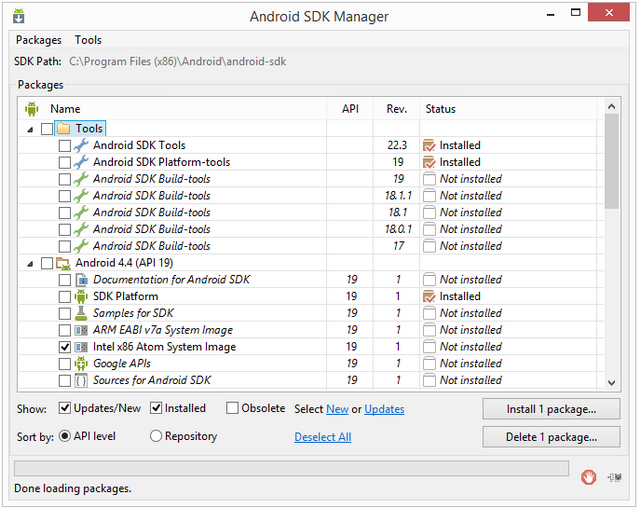Click the Status column header
This screenshot has width=640, height=509.
tap(508, 109)
